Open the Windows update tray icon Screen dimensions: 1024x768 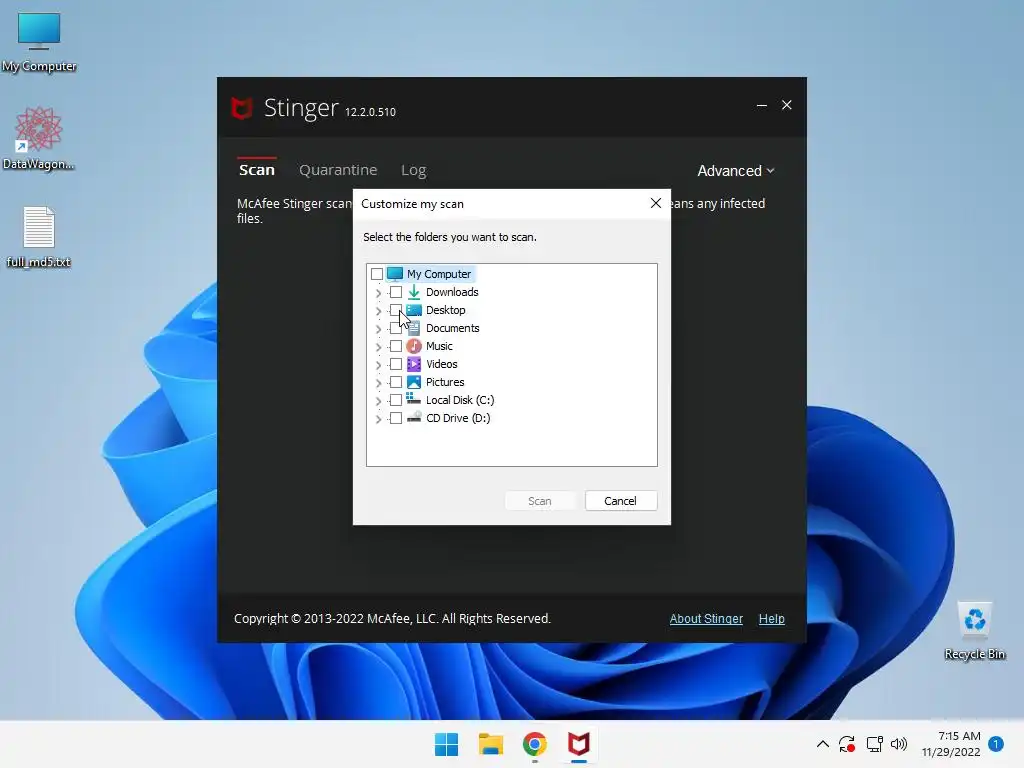point(847,744)
